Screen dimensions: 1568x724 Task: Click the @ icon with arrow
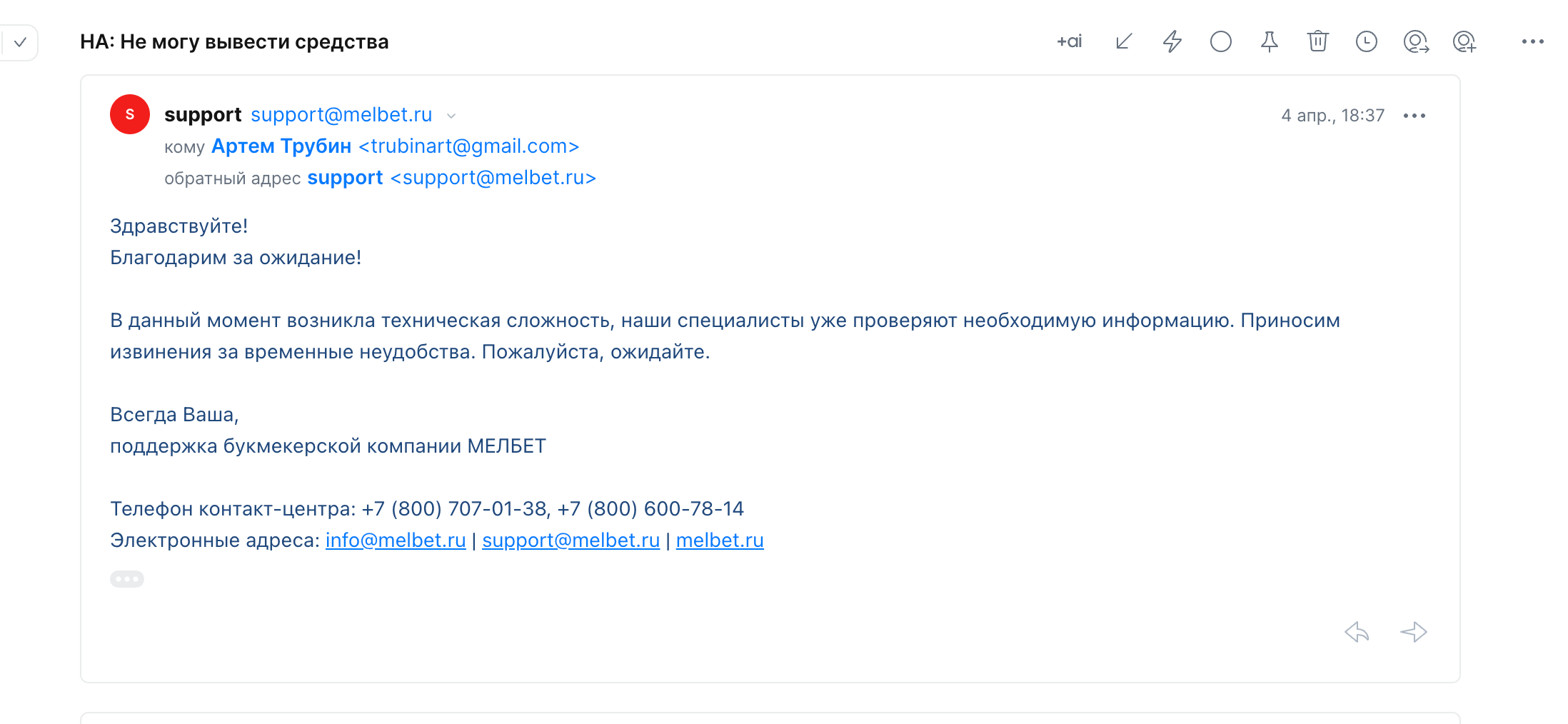[x=1415, y=41]
